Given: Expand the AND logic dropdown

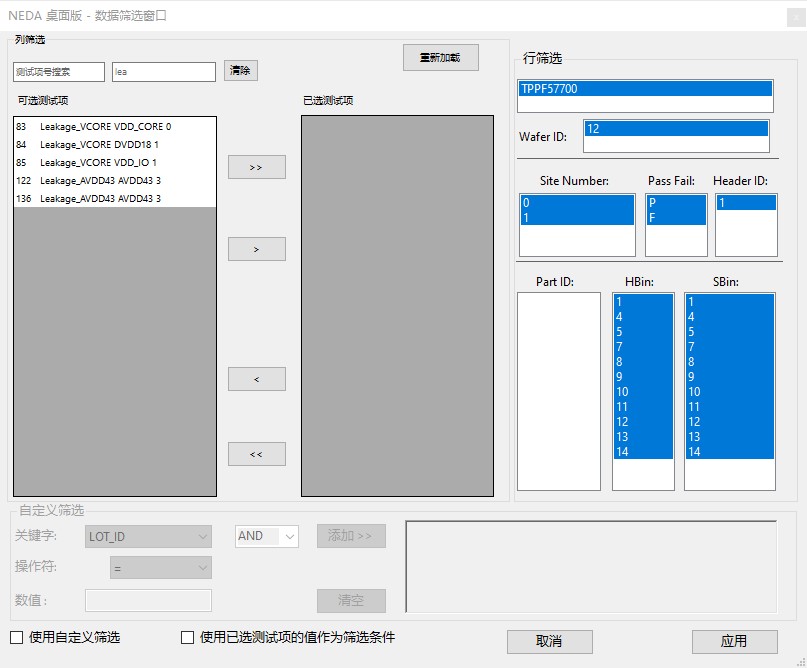Looking at the screenshot, I should (x=267, y=537).
